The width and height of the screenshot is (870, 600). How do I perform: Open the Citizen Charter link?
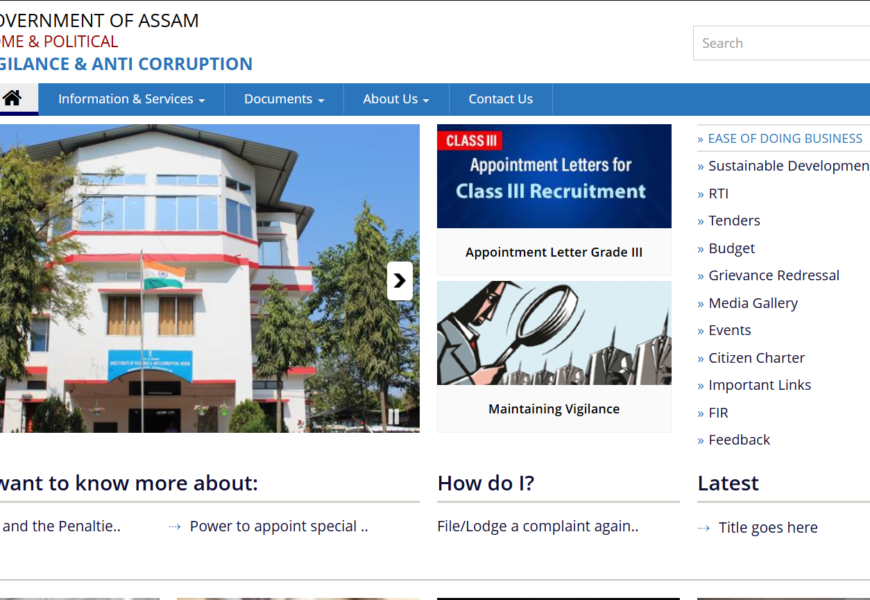[x=756, y=358]
